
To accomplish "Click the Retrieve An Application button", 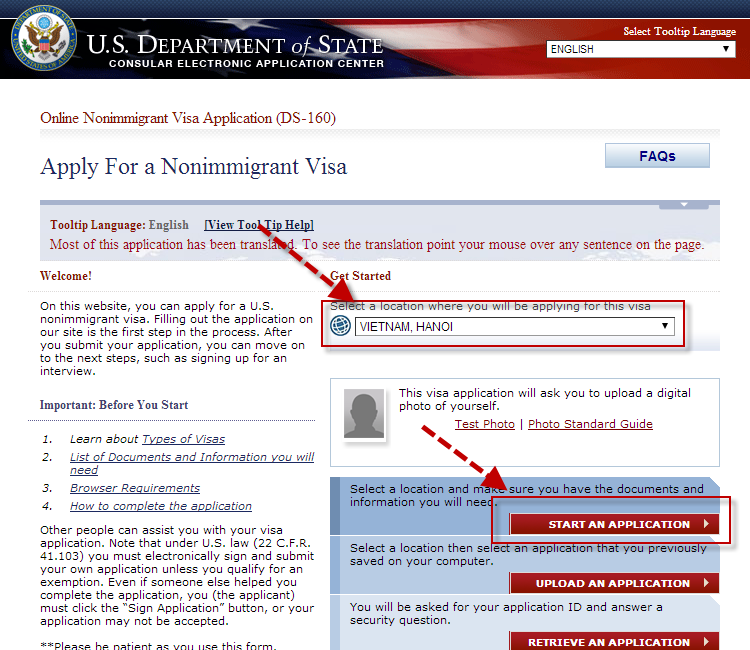I will click(x=614, y=641).
